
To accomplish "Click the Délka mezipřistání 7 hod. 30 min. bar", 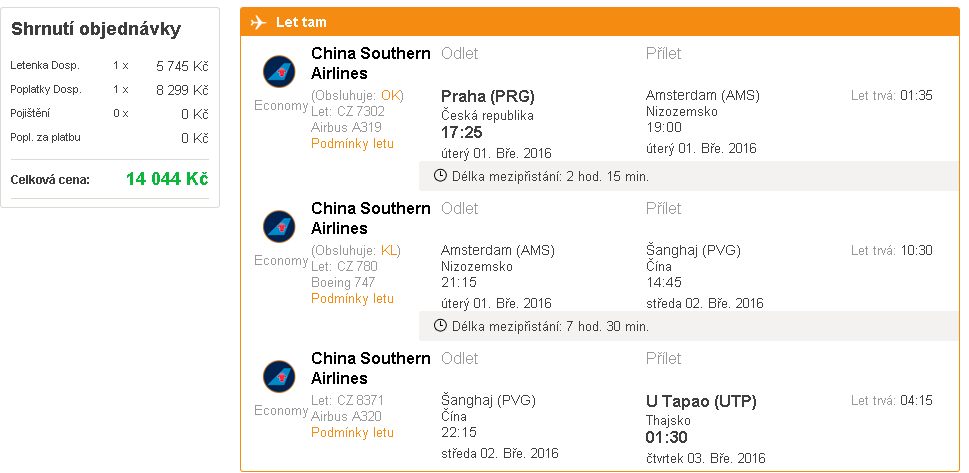I will [x=688, y=326].
